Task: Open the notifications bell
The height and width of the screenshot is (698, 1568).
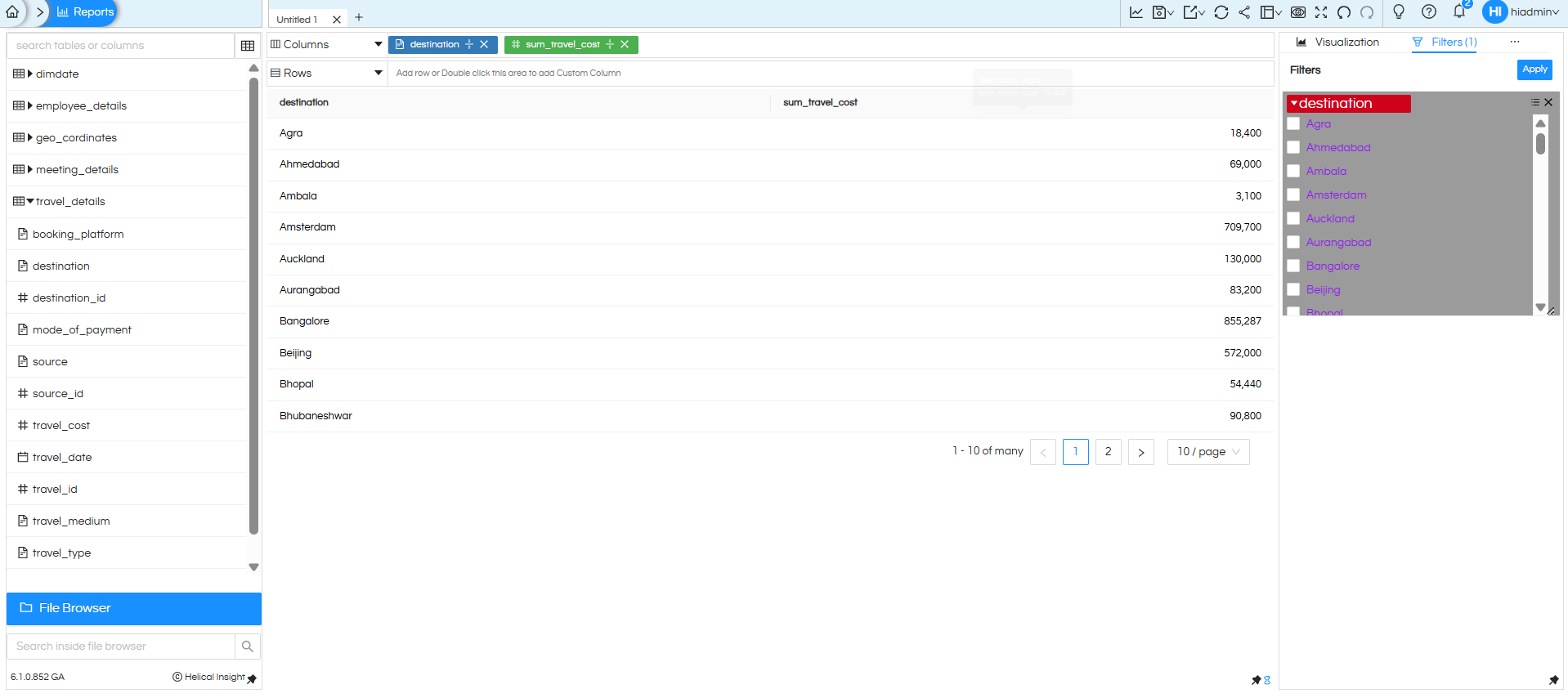Action: tap(1458, 12)
